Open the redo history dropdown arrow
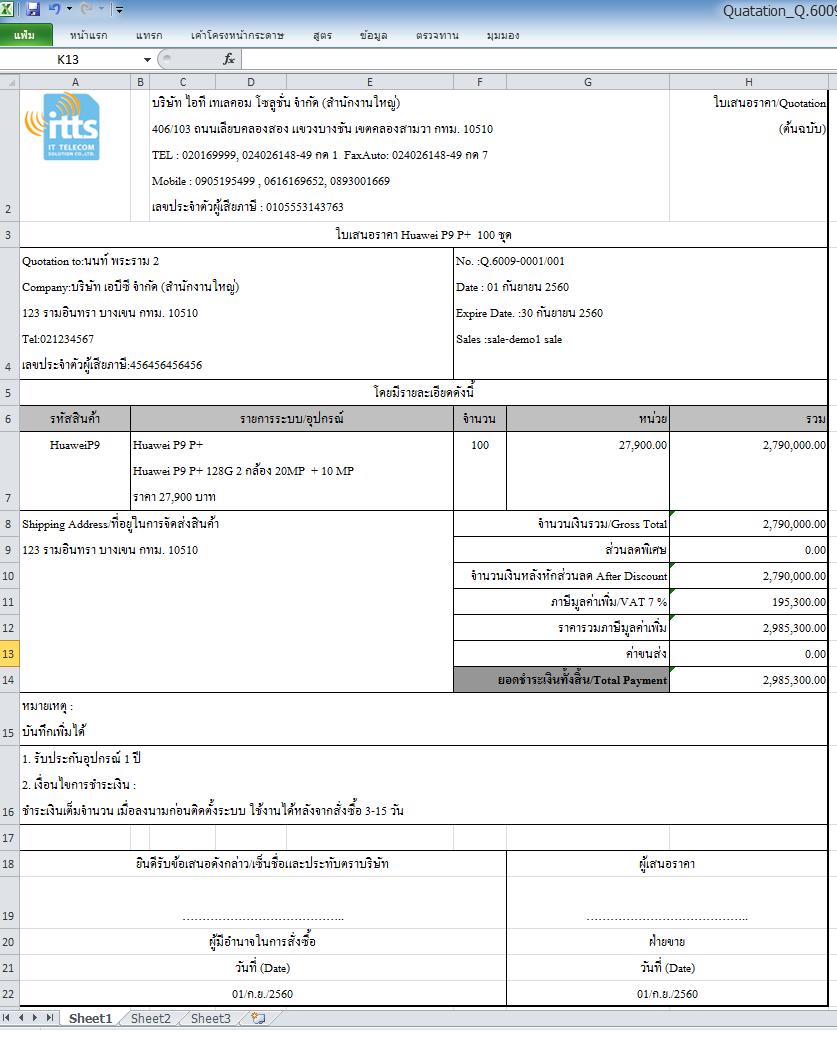 tap(101, 9)
